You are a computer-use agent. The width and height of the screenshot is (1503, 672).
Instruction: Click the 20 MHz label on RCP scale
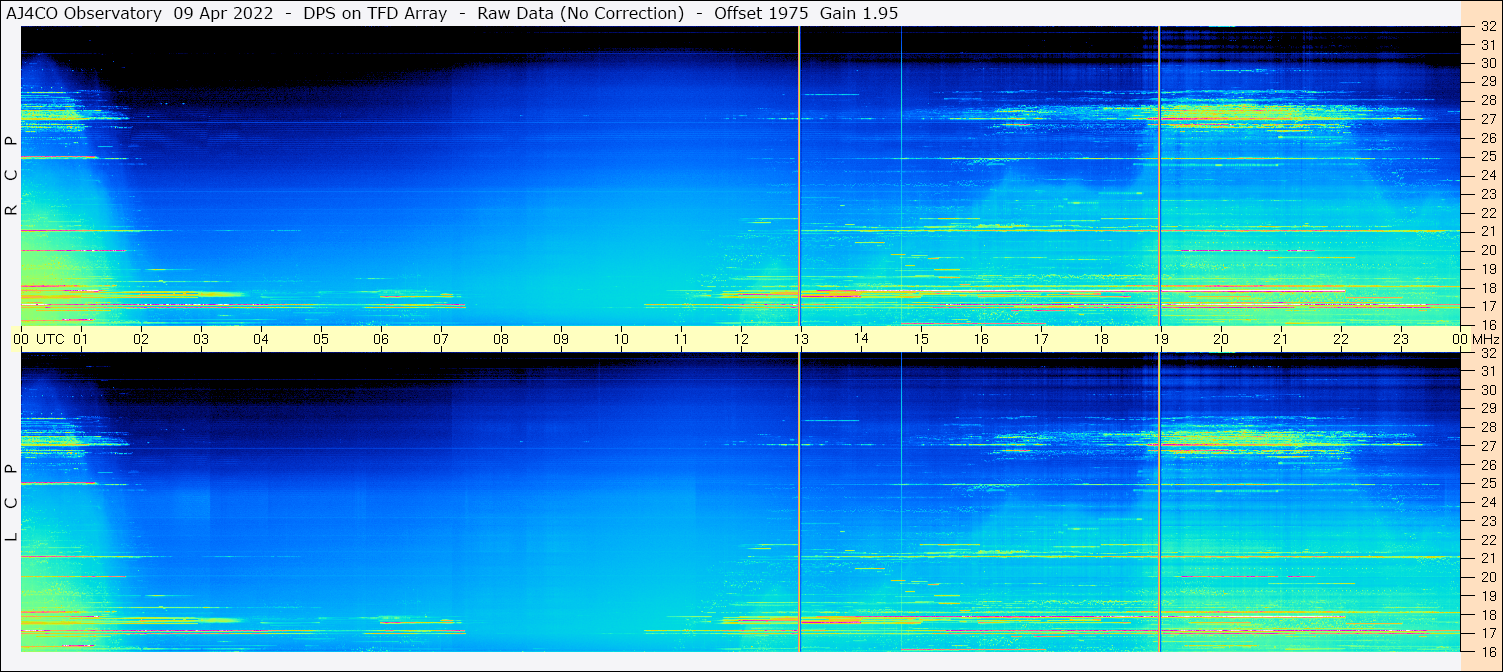click(x=1488, y=250)
